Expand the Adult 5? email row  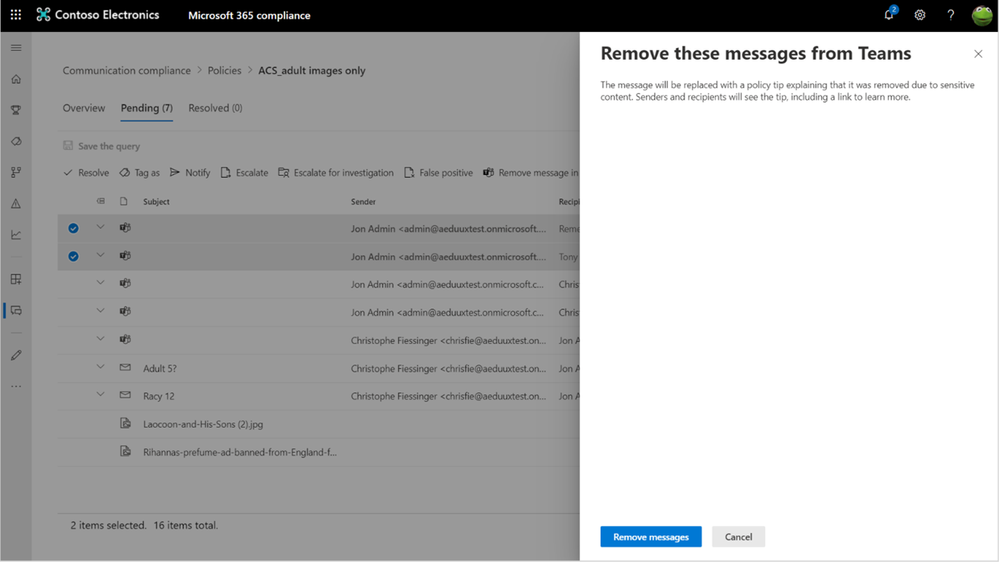pos(100,366)
